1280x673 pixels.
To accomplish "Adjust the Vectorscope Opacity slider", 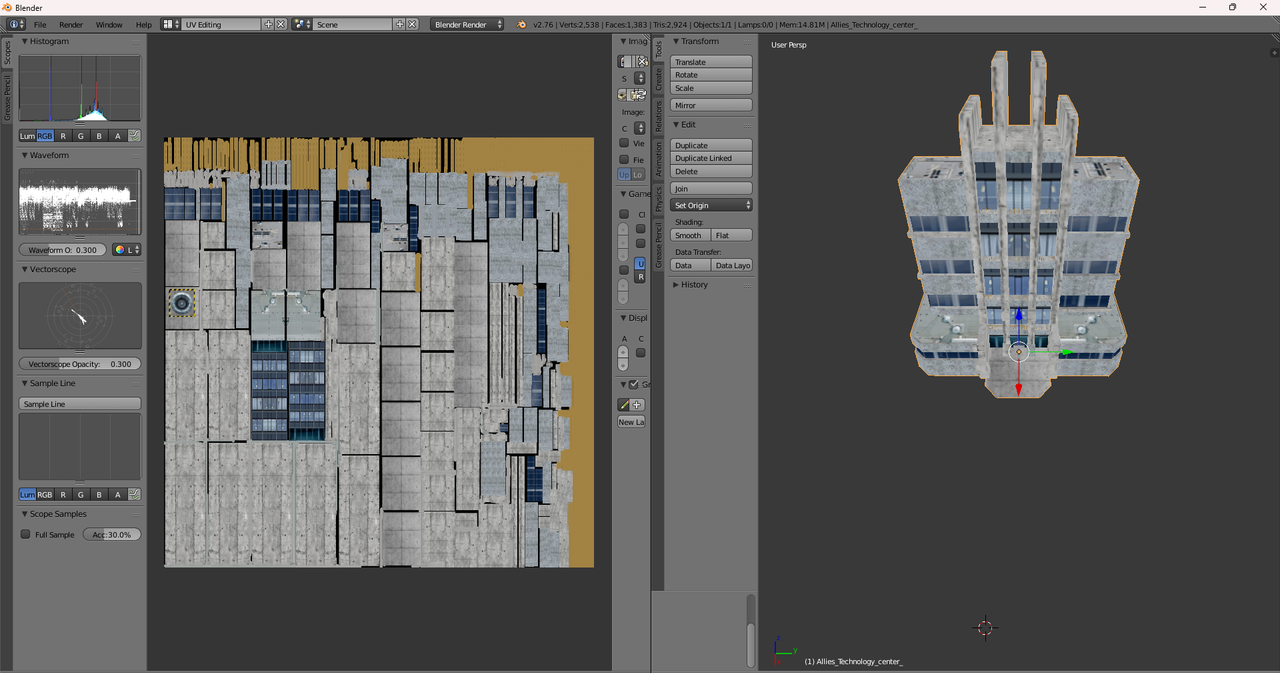I will click(x=79, y=364).
